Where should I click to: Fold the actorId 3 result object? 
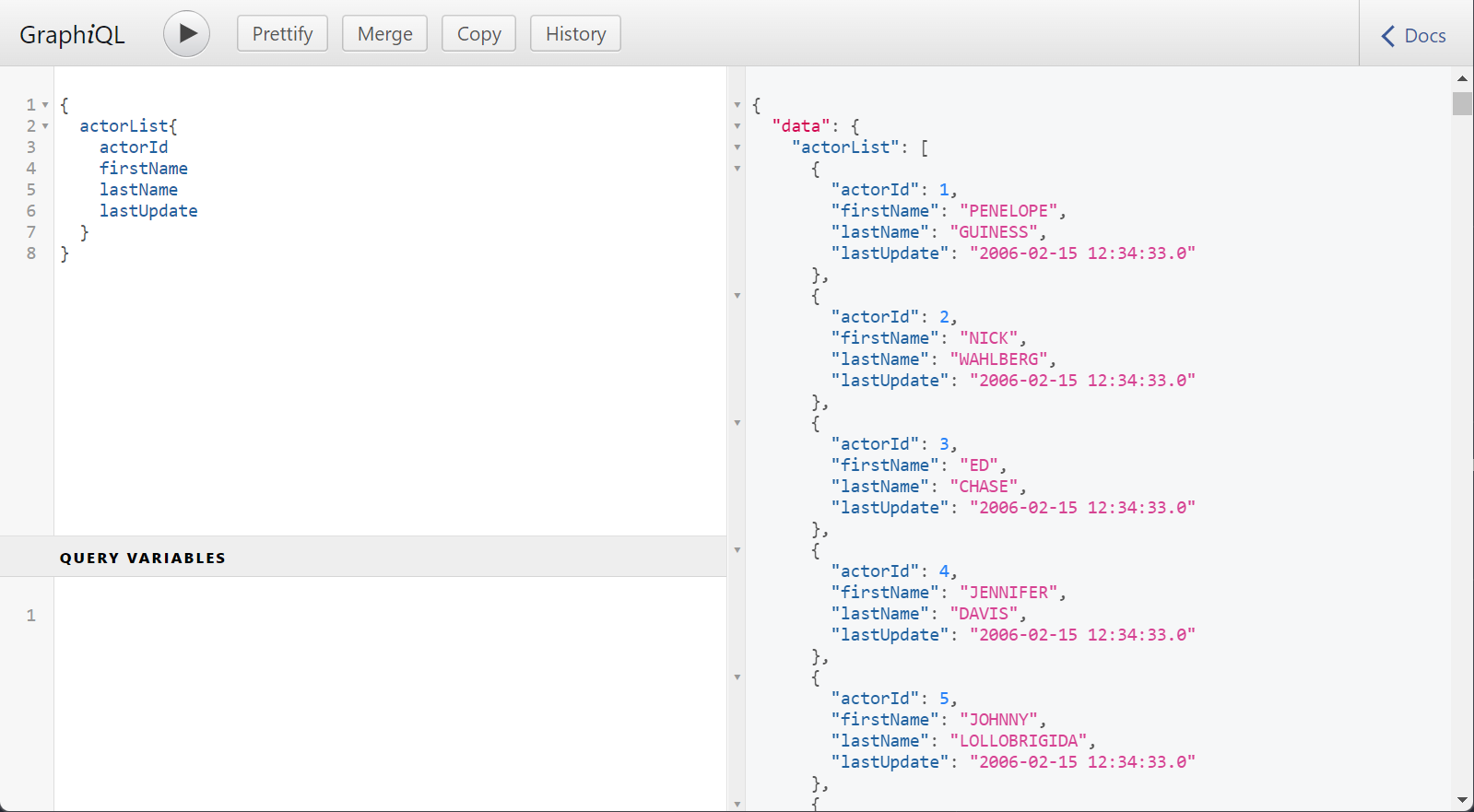[x=737, y=423]
